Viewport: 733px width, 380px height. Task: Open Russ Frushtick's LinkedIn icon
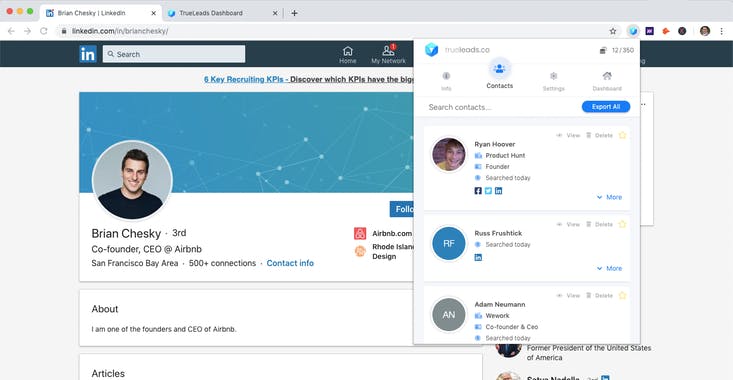coord(478,258)
